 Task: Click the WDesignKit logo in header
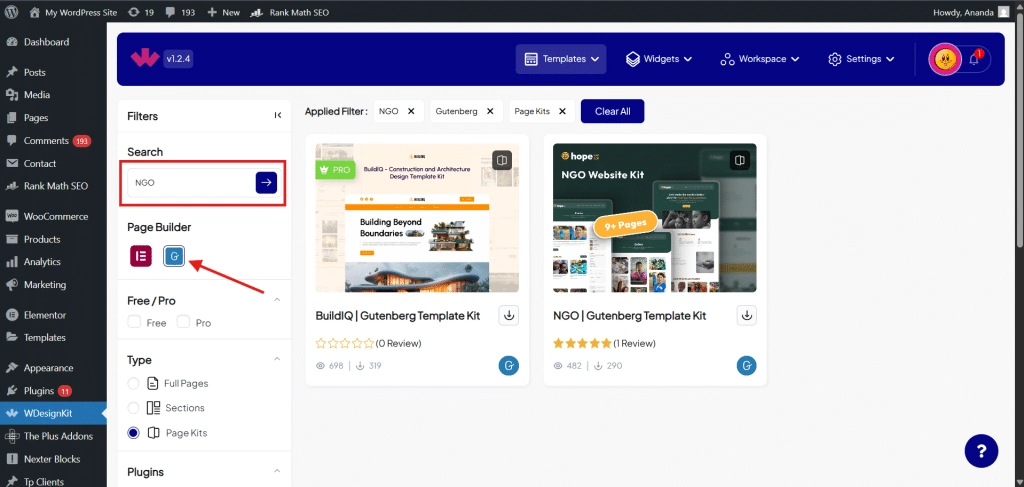coord(144,59)
